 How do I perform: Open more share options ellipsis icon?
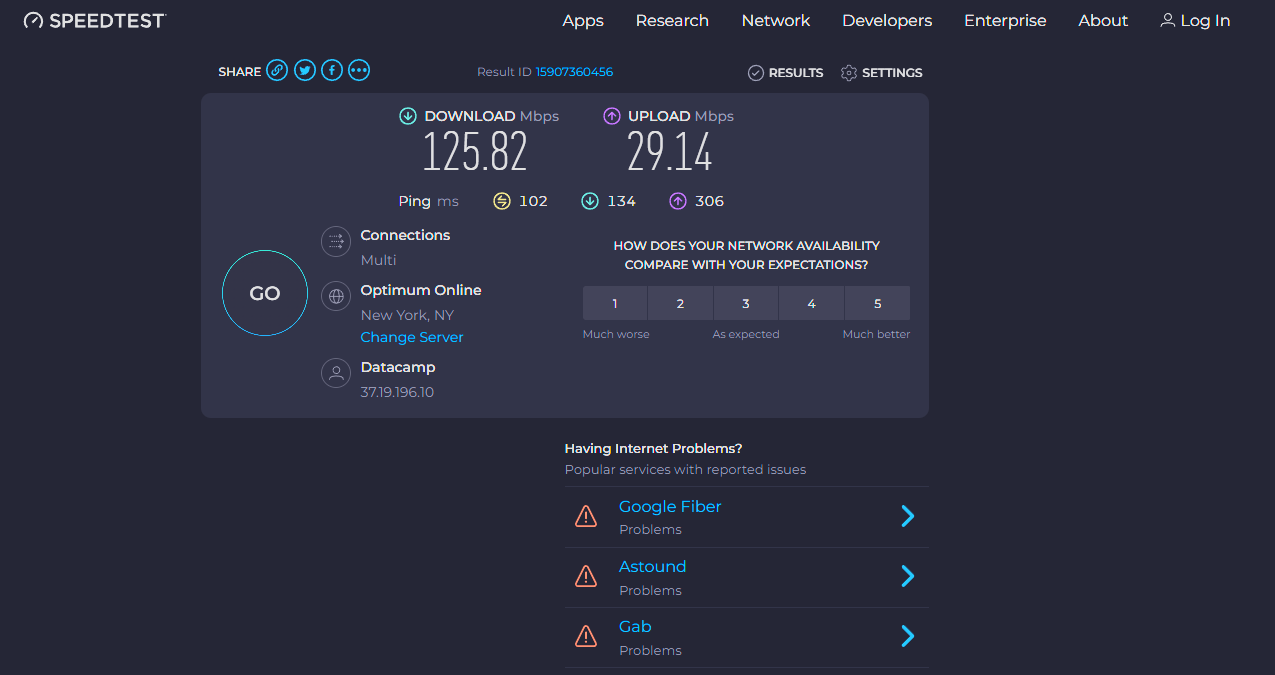point(359,71)
